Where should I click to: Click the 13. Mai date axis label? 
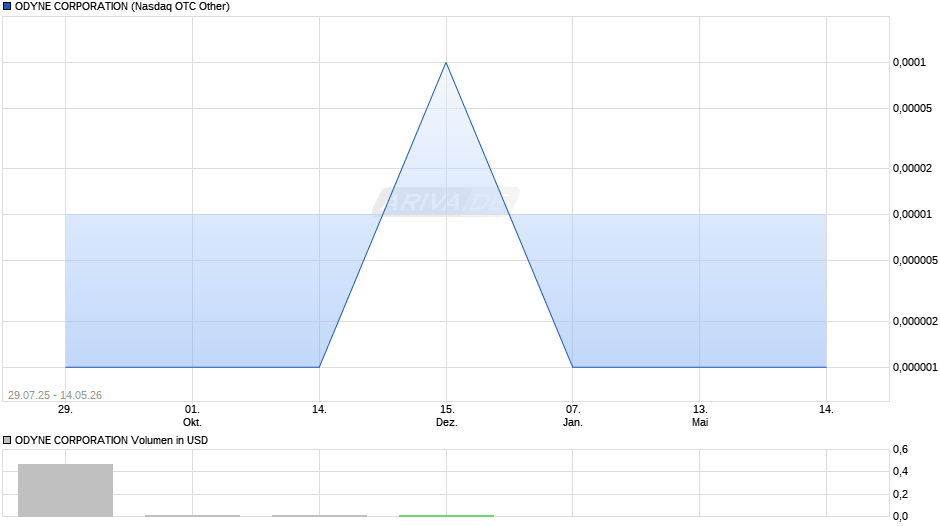(700, 416)
